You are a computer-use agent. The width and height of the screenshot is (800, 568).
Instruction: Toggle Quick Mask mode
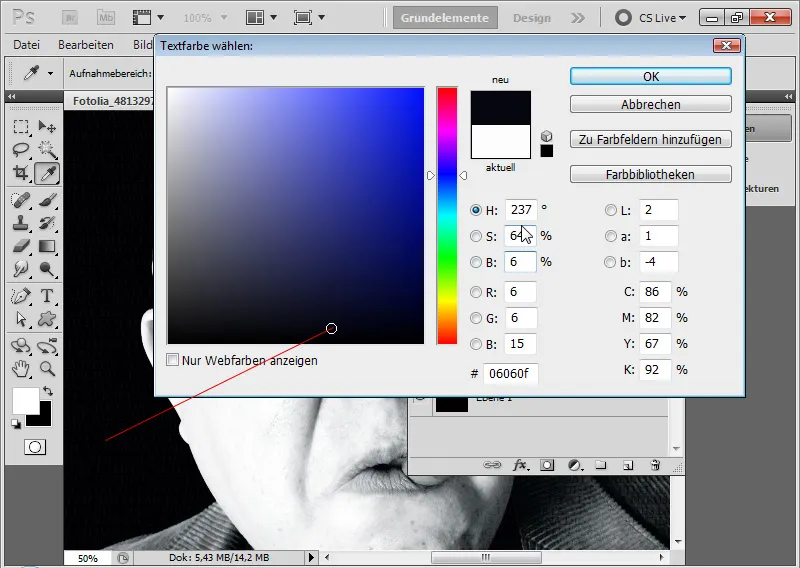point(35,447)
